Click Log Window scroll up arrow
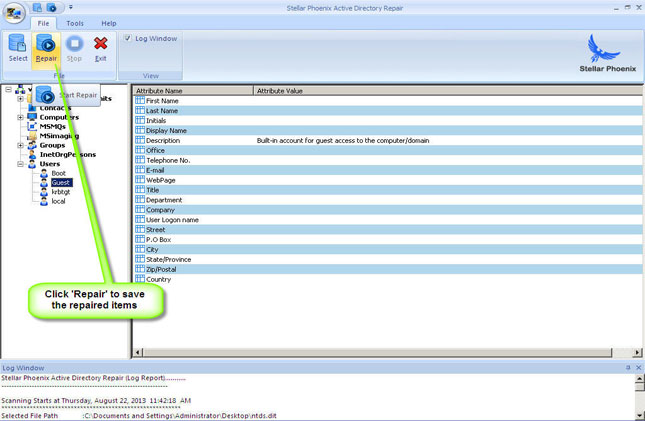Image resolution: width=645 pixels, height=421 pixels. pyautogui.click(x=639, y=378)
